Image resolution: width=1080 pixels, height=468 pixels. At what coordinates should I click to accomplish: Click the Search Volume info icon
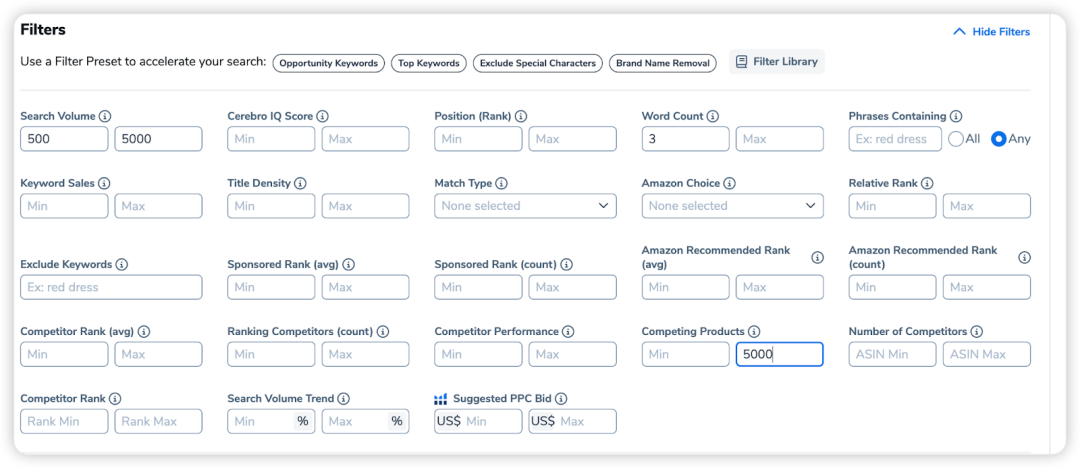(105, 116)
